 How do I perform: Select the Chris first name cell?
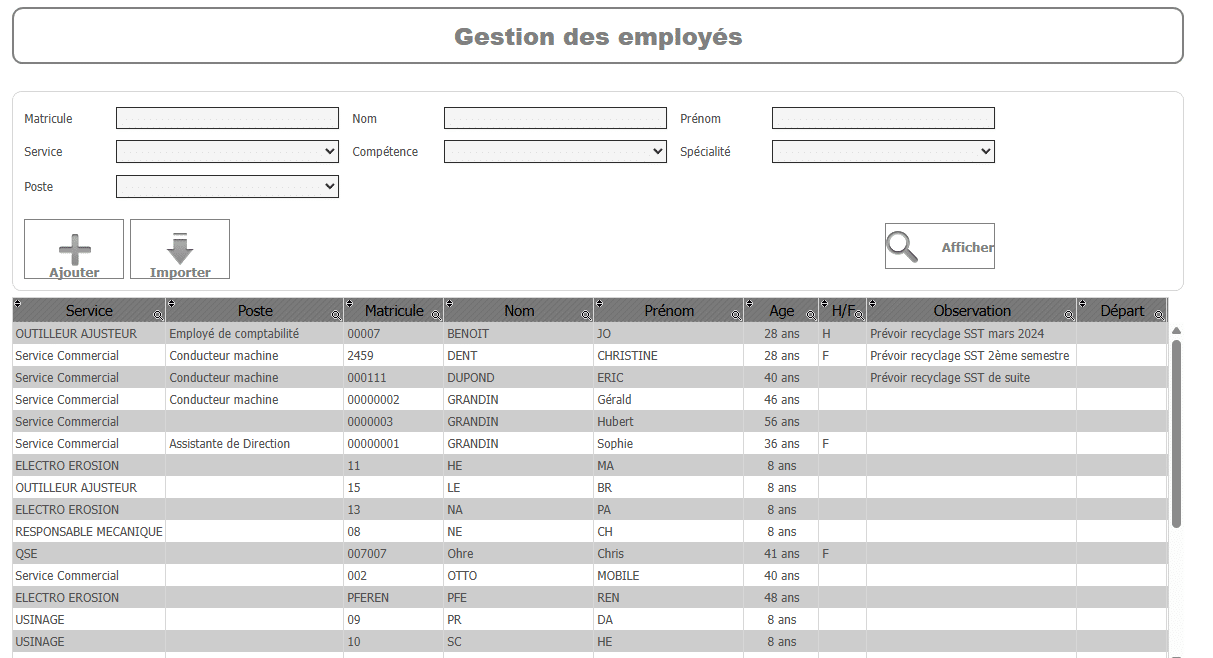click(x=669, y=554)
